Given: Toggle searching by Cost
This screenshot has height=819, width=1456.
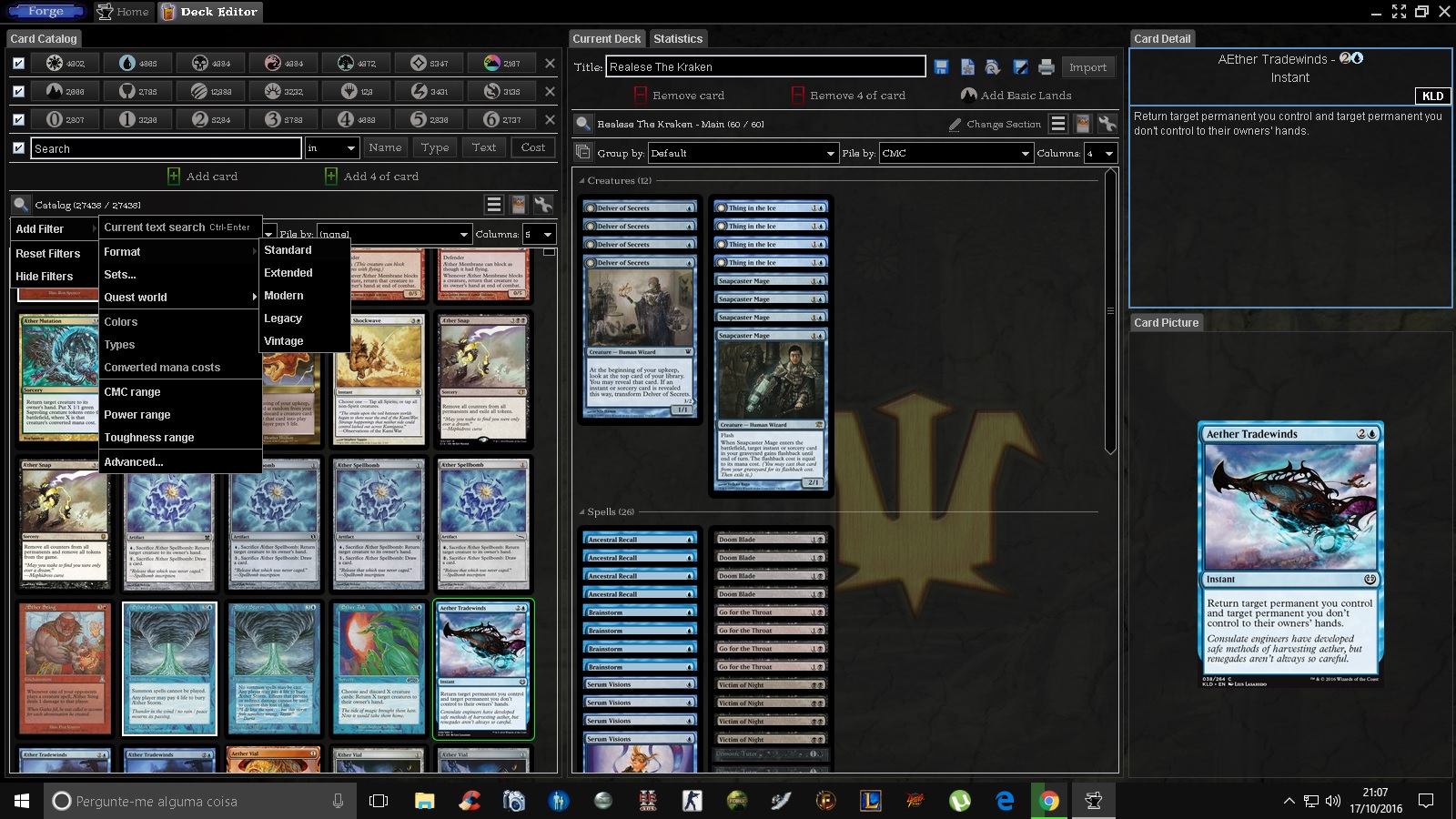Looking at the screenshot, I should (533, 147).
